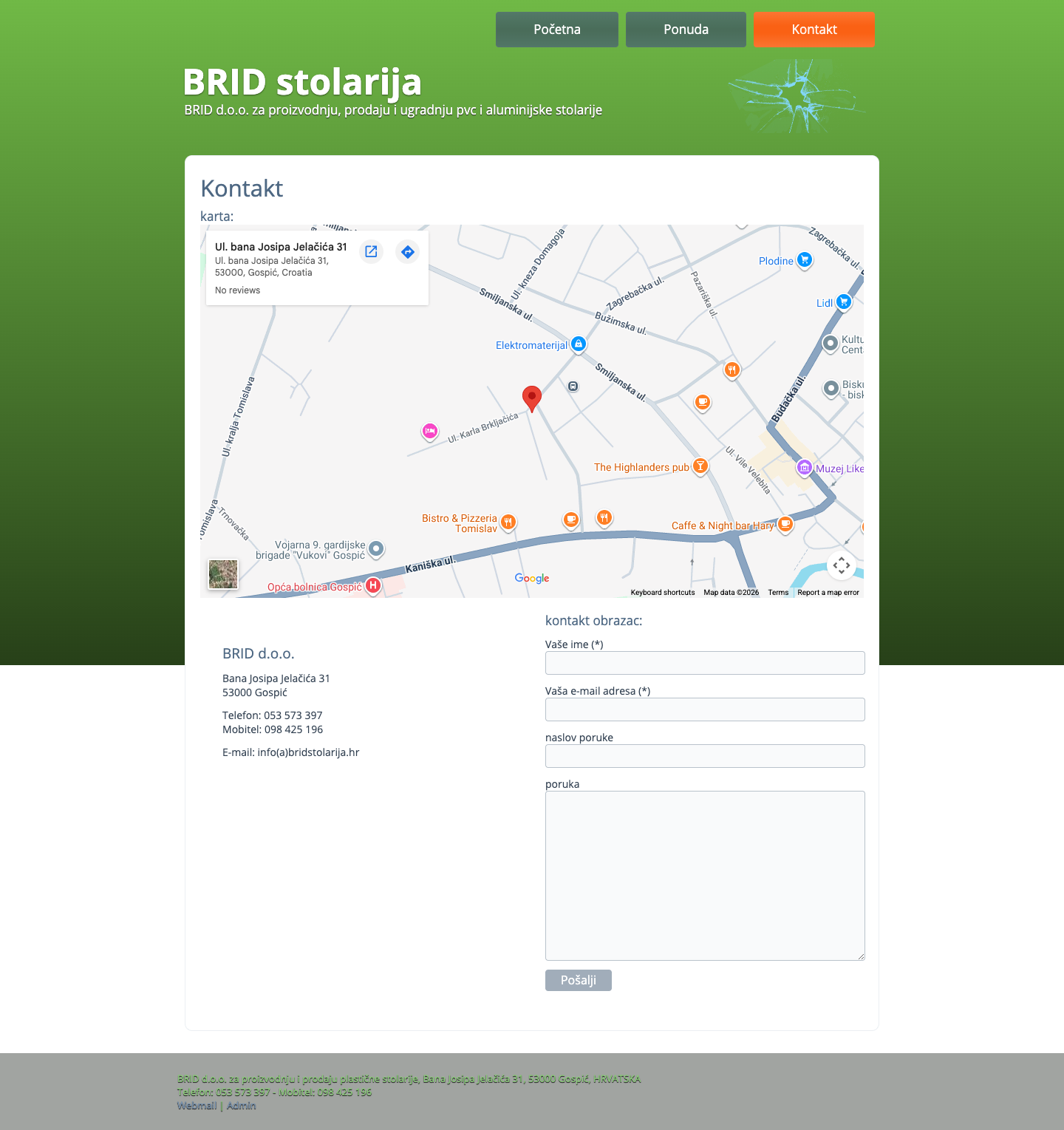Select The Highlanders pub cocktail marker
The image size is (1064, 1130).
coord(700,466)
